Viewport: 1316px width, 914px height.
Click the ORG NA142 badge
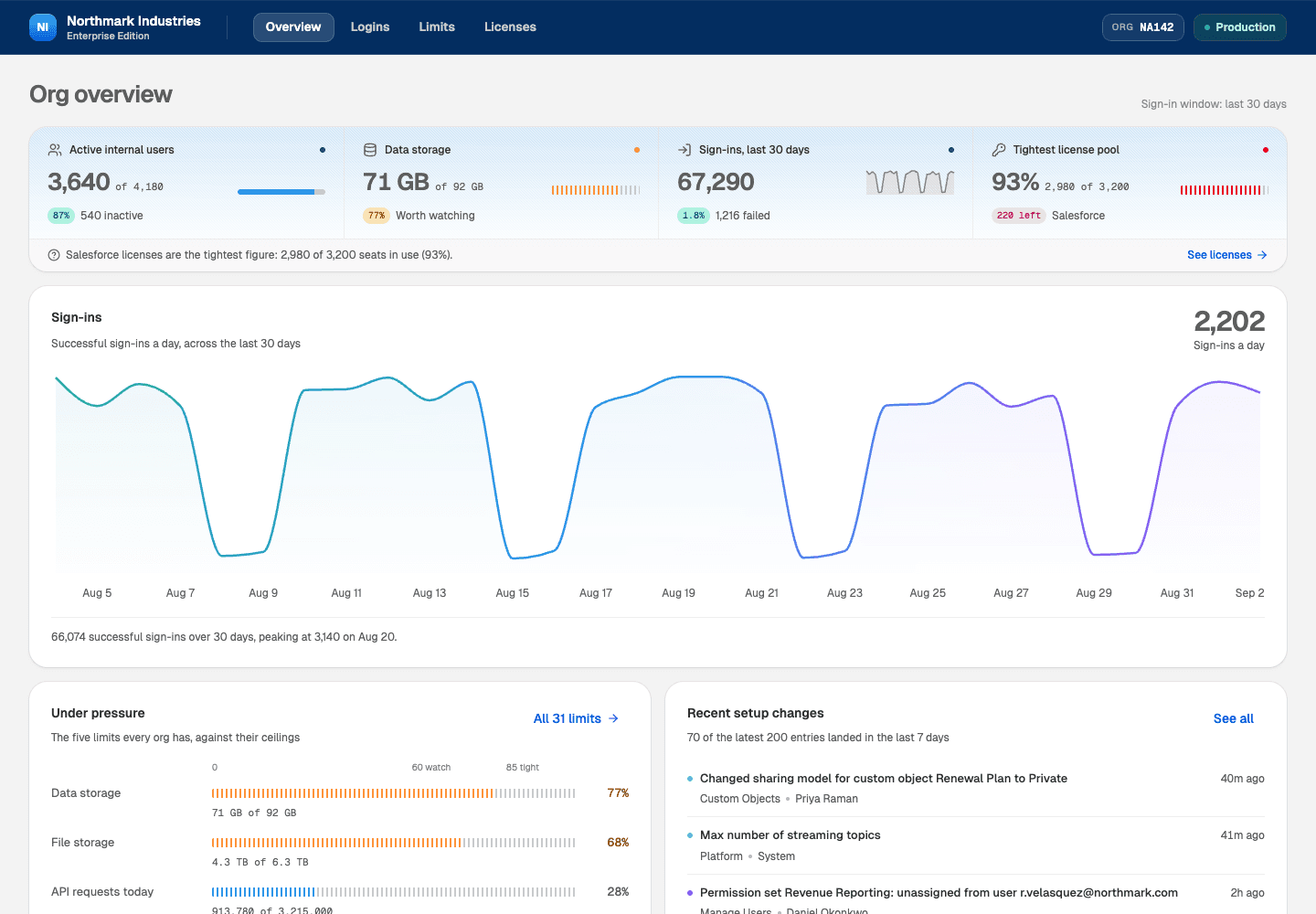1143,27
